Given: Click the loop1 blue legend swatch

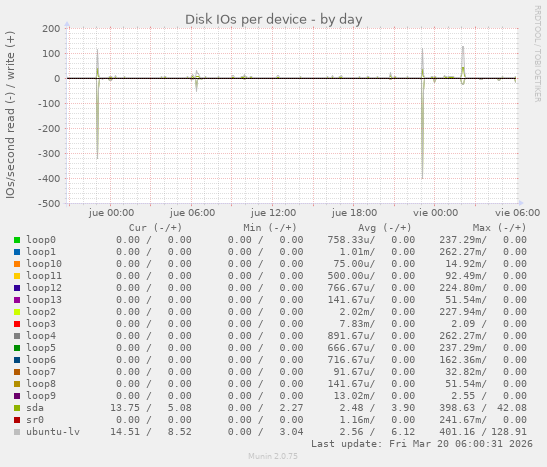Looking at the screenshot, I should [x=17, y=252].
